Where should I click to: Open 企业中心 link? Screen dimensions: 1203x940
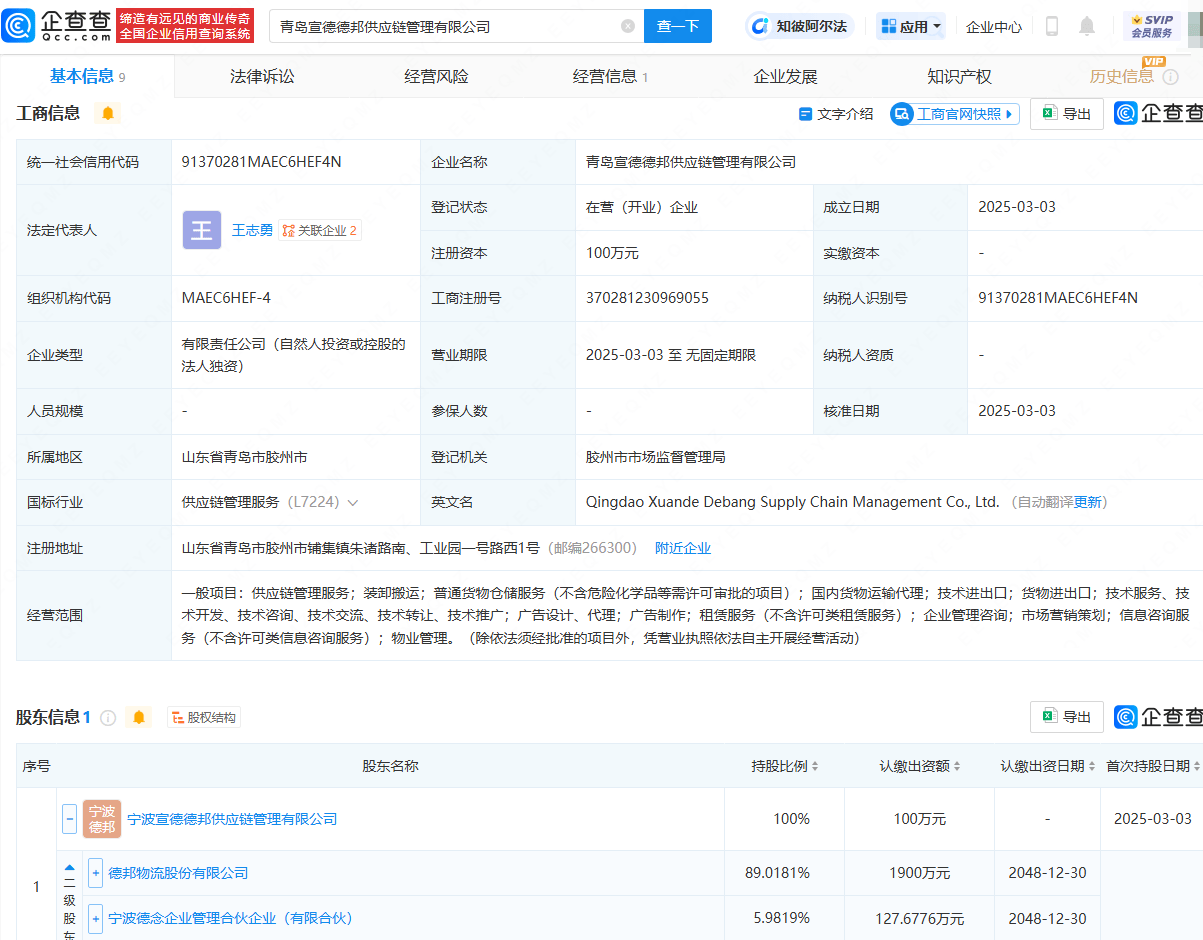click(994, 27)
